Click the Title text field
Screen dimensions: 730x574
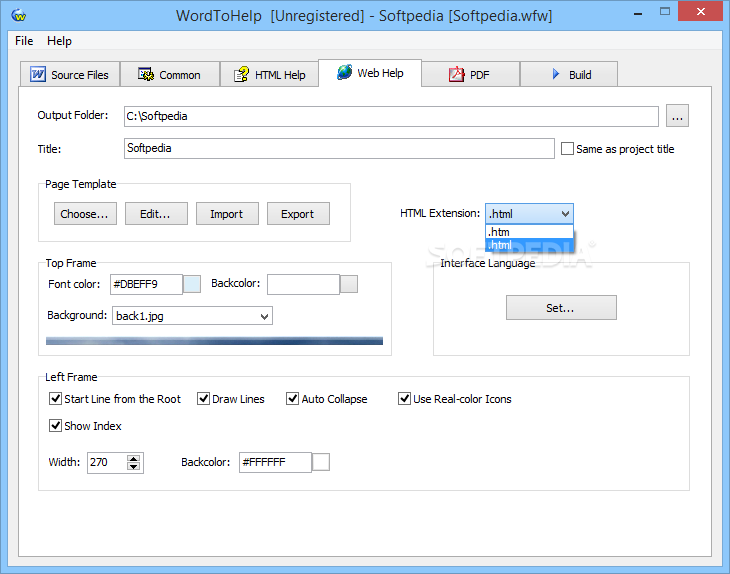(x=339, y=148)
